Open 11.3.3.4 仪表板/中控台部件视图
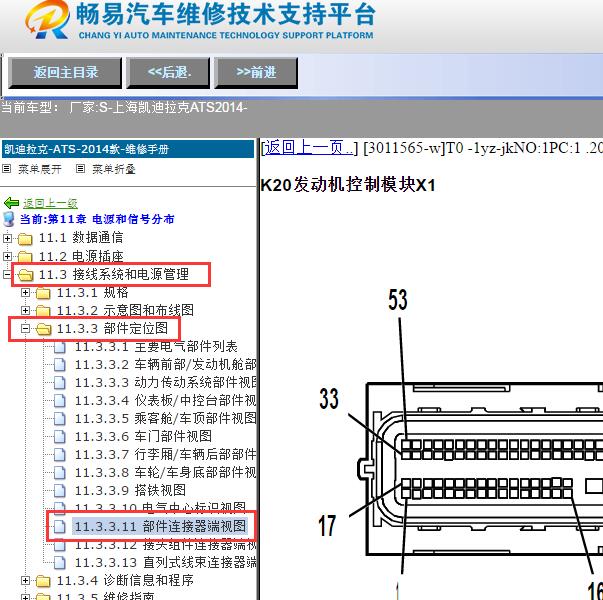Viewport: 603px width, 600px height. (165, 400)
